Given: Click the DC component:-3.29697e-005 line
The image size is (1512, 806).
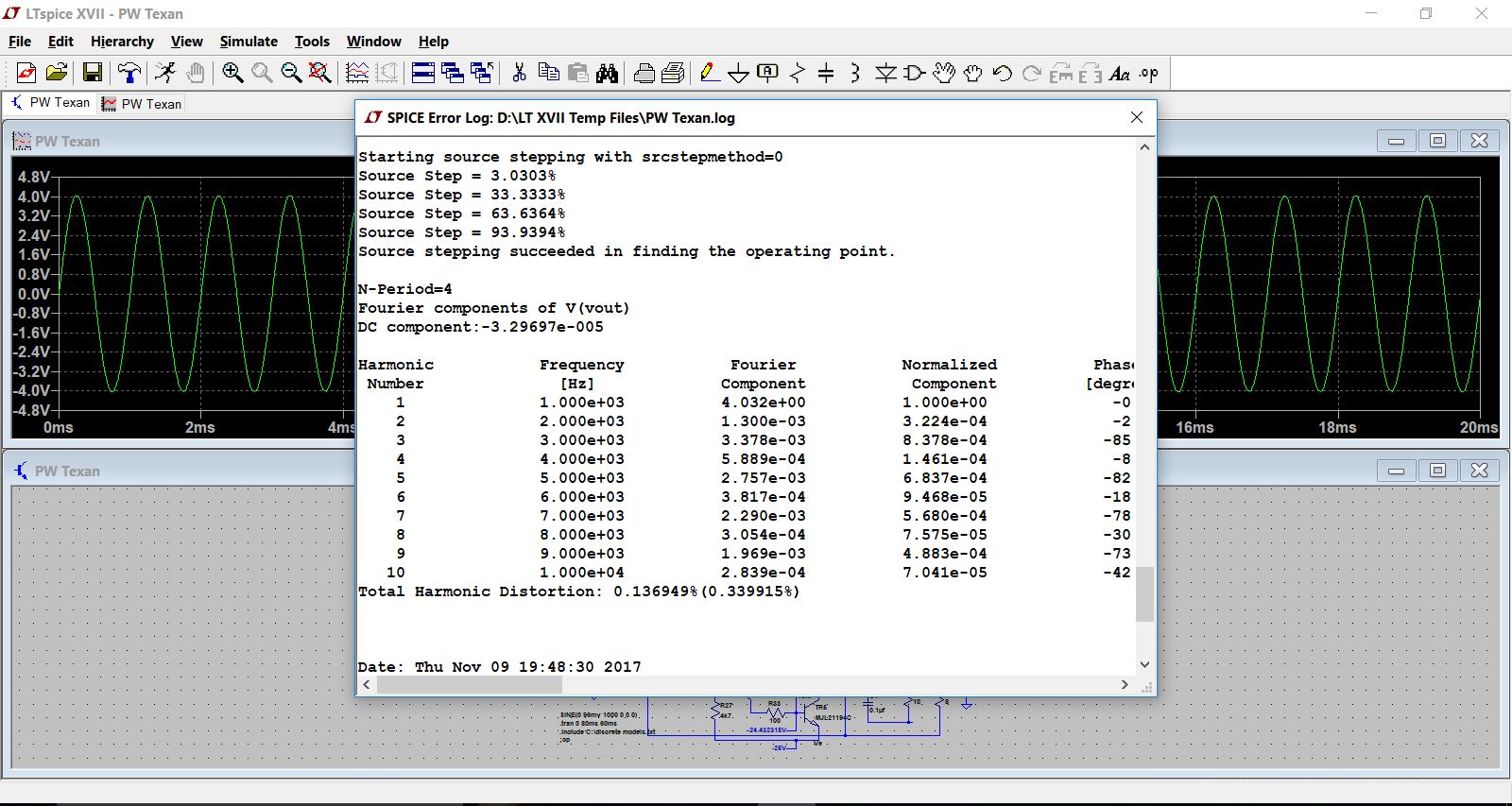Looking at the screenshot, I should coord(480,327).
